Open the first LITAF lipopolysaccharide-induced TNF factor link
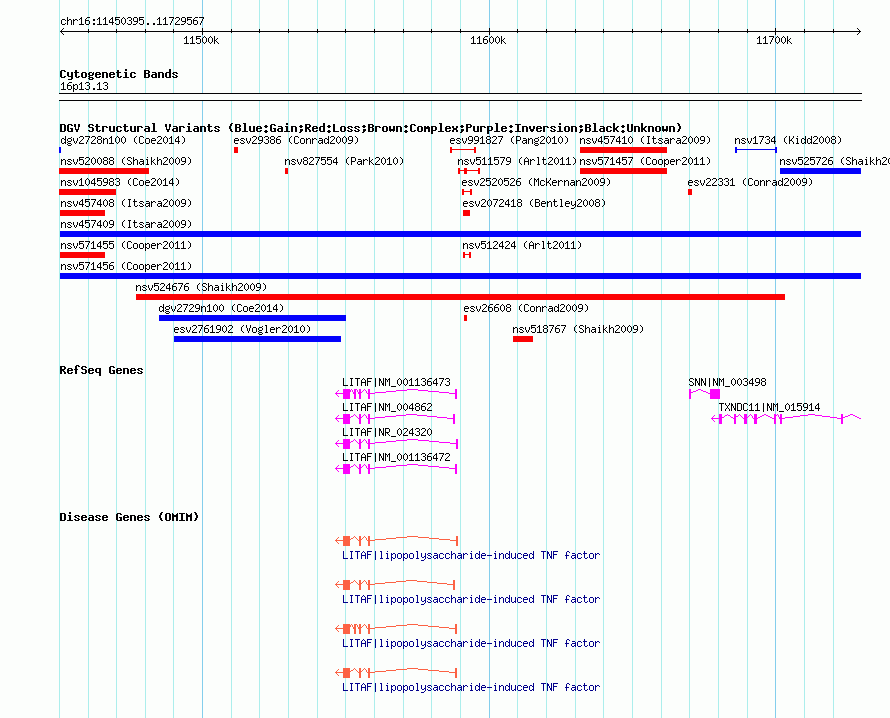This screenshot has width=890, height=718. point(471,555)
